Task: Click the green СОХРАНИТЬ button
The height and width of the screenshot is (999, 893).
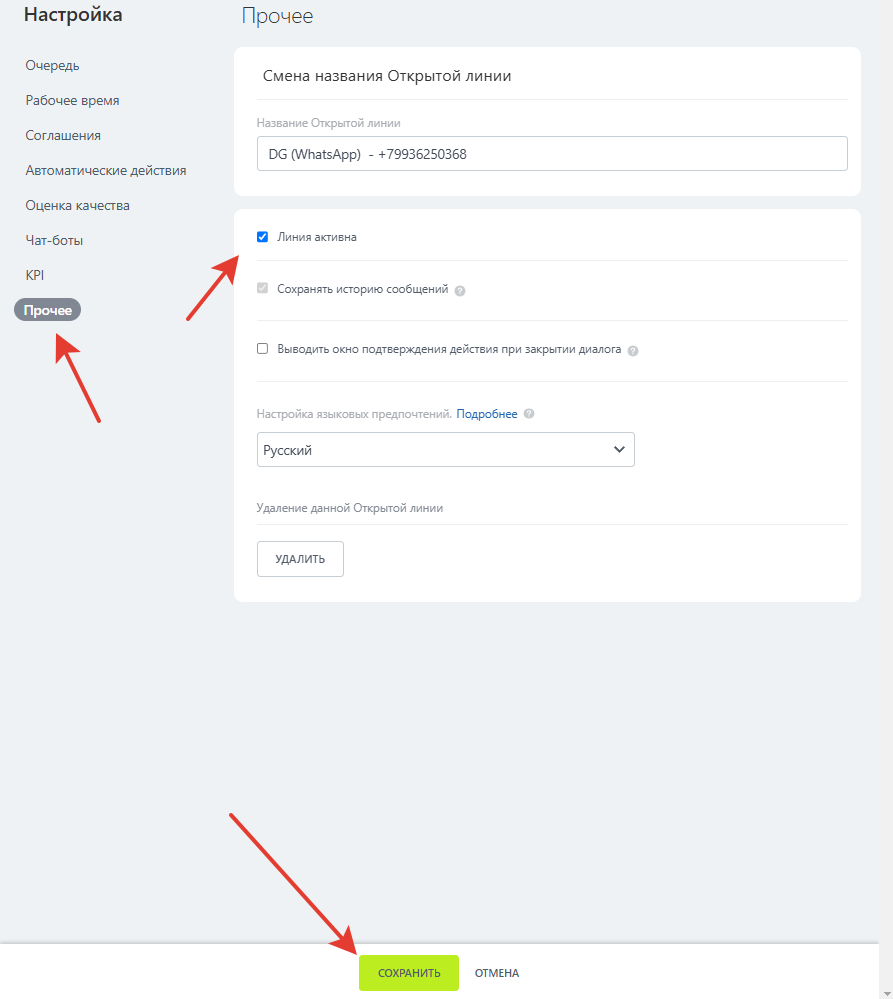Action: (409, 973)
